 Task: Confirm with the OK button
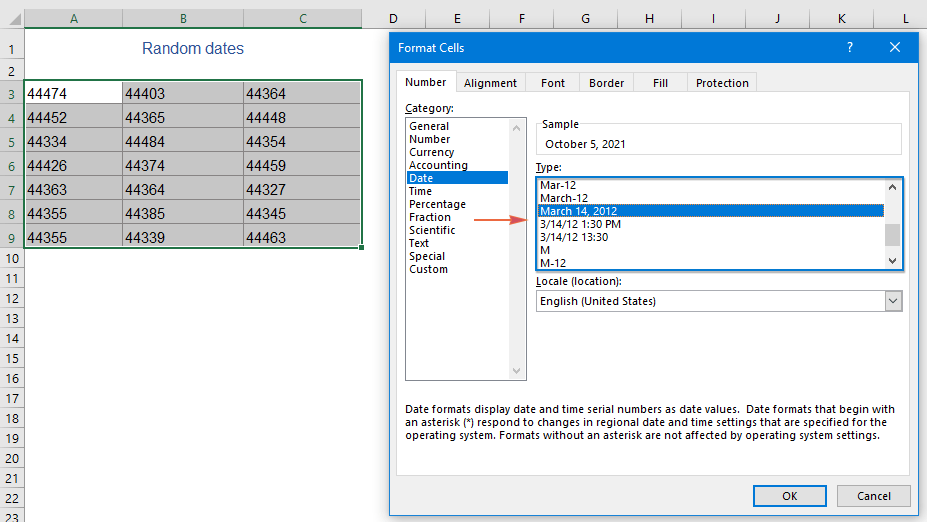click(x=790, y=496)
